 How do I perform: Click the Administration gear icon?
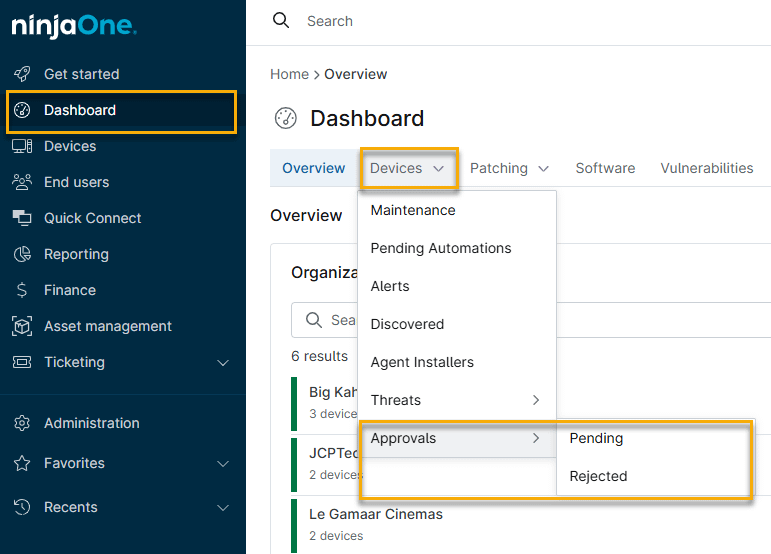pos(22,423)
